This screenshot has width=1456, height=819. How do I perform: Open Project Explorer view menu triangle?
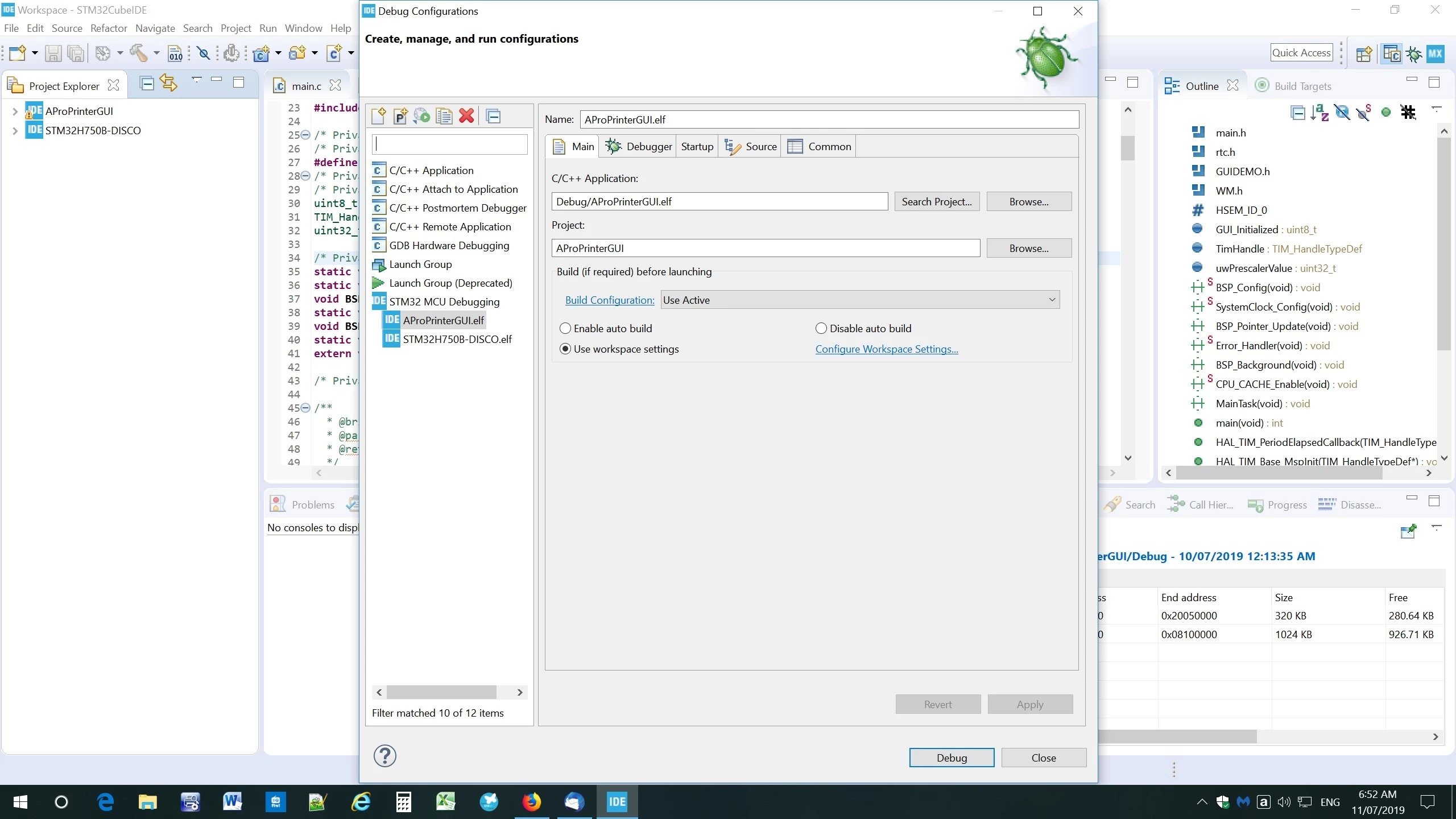pos(197,80)
